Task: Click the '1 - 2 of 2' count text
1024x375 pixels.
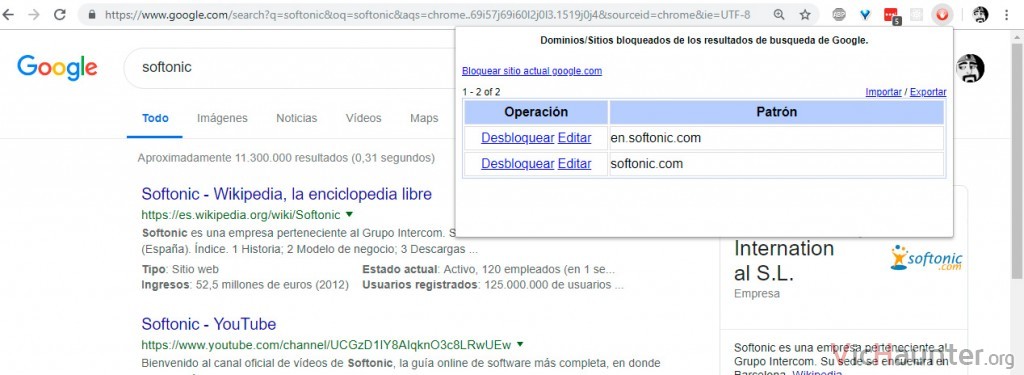Action: (481, 92)
